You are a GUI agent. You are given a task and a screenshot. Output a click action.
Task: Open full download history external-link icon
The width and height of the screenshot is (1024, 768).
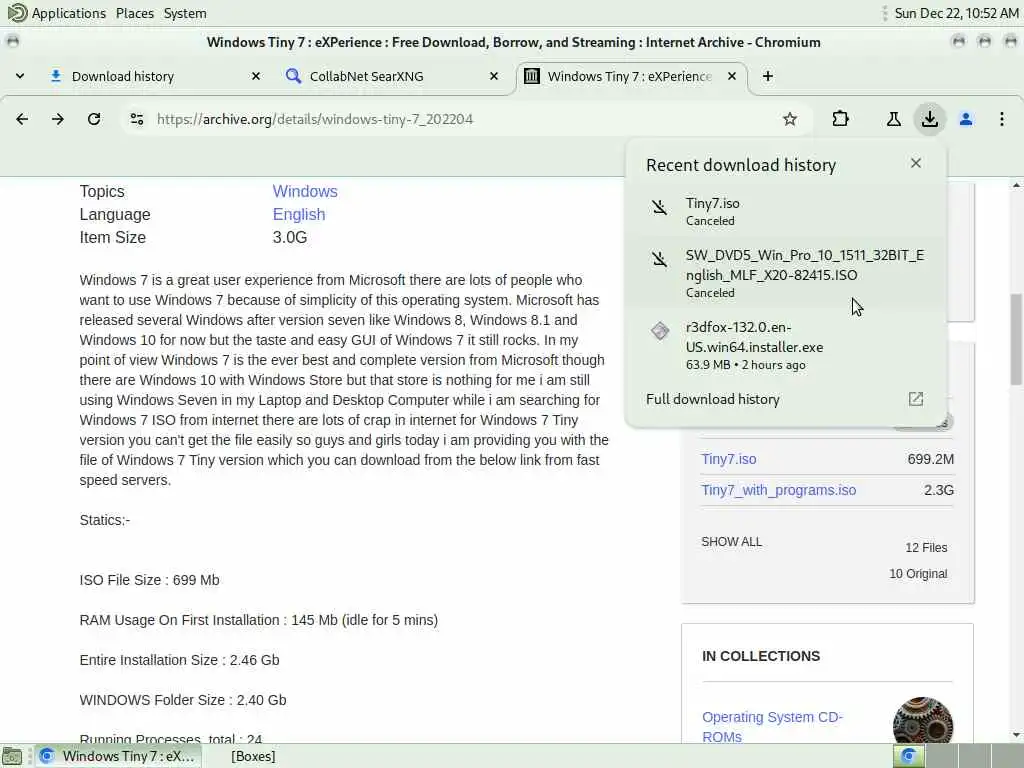tap(916, 399)
